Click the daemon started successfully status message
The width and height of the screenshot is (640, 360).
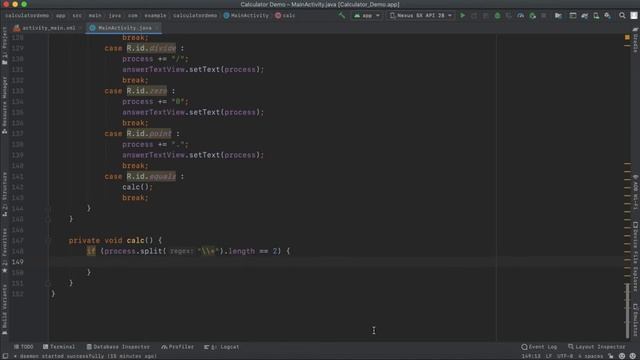coord(85,356)
